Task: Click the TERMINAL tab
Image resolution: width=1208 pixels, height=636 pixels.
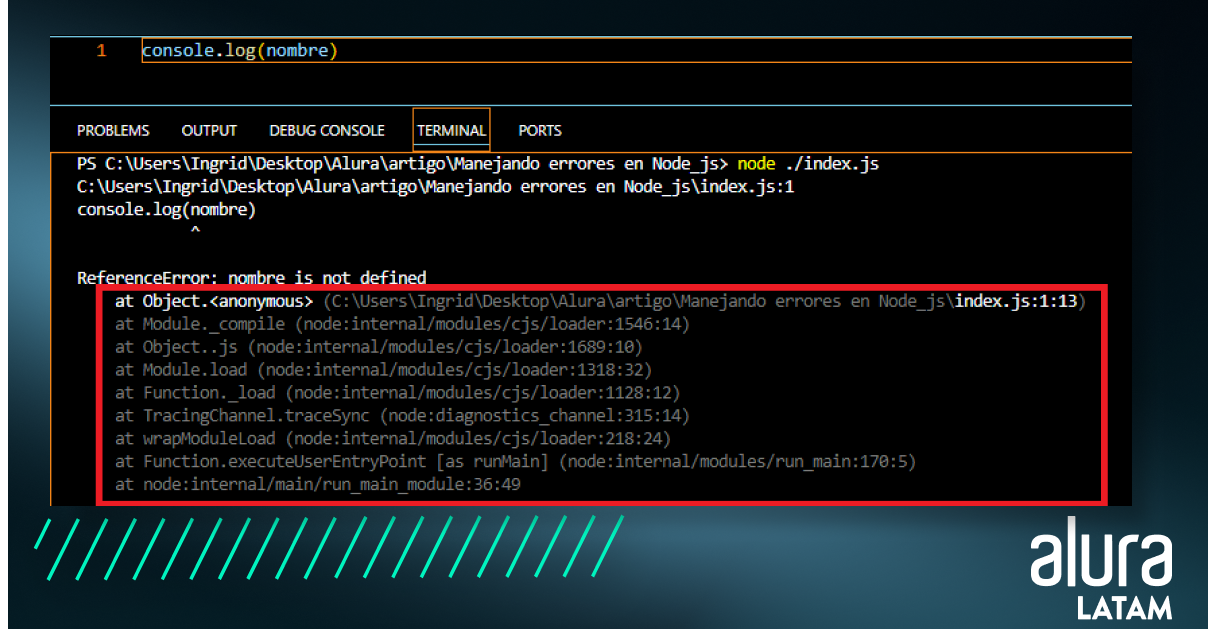Action: pos(451,131)
